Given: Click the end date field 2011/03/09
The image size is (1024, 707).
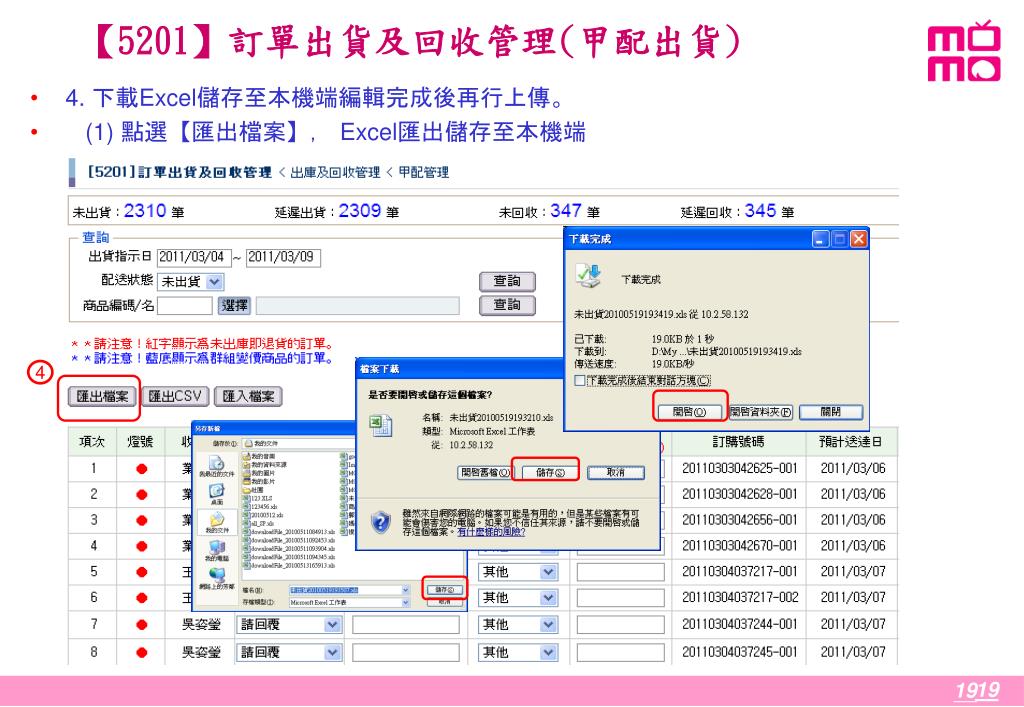Looking at the screenshot, I should click(x=283, y=257).
